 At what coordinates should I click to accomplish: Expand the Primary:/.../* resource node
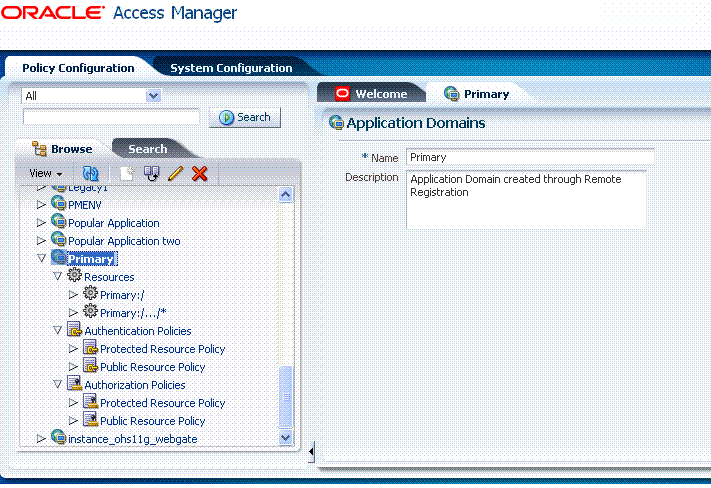[73, 312]
